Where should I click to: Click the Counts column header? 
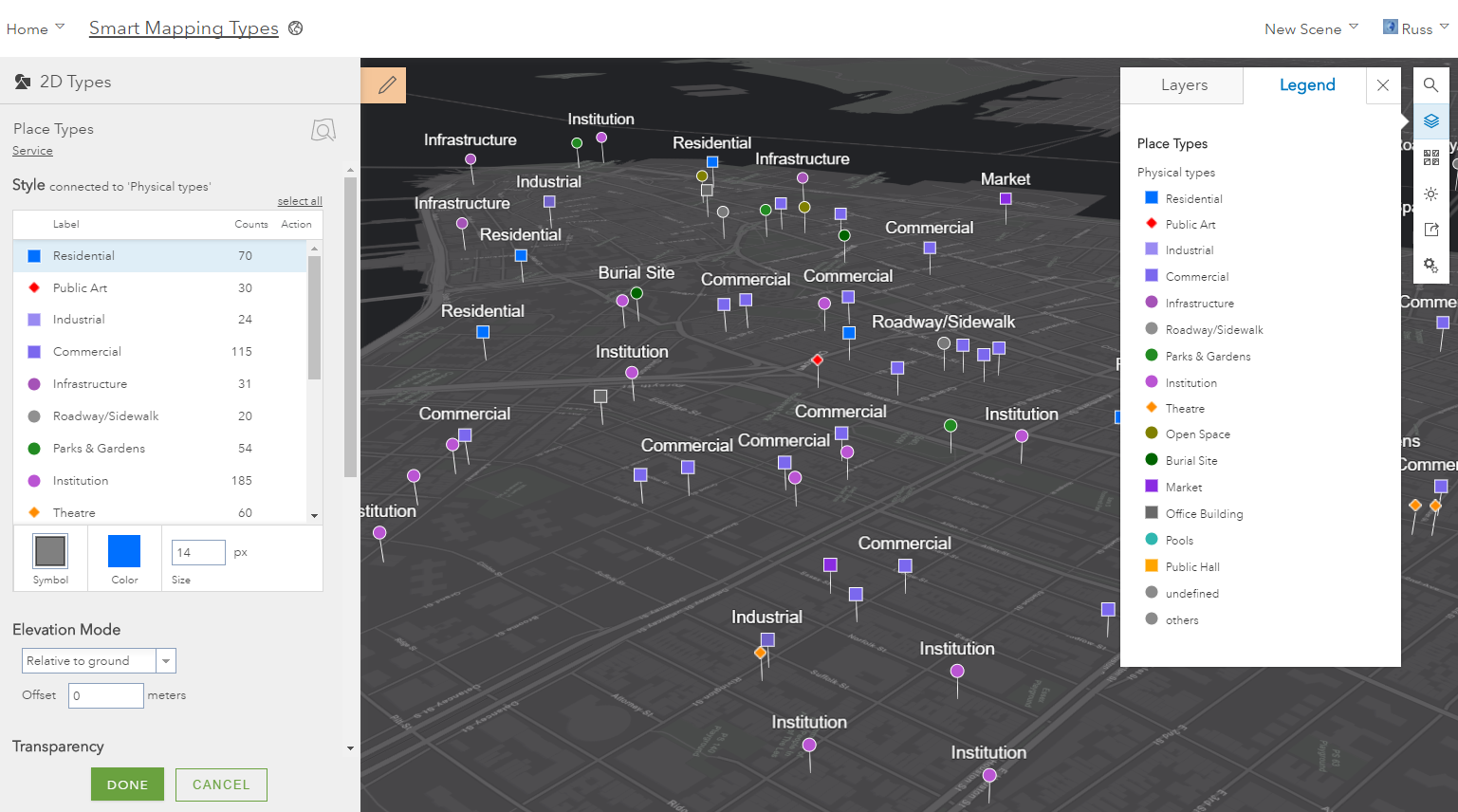pos(251,225)
